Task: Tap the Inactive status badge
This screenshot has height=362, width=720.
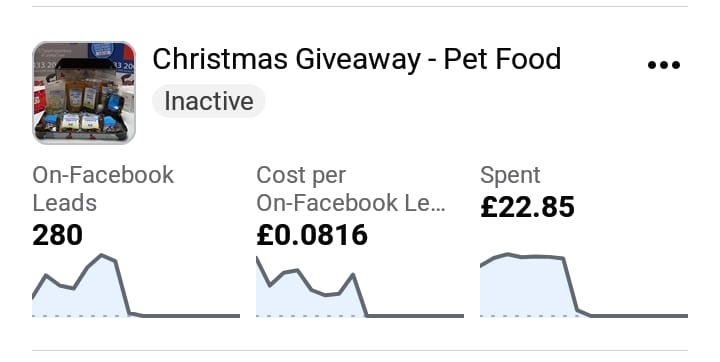Action: point(209,101)
